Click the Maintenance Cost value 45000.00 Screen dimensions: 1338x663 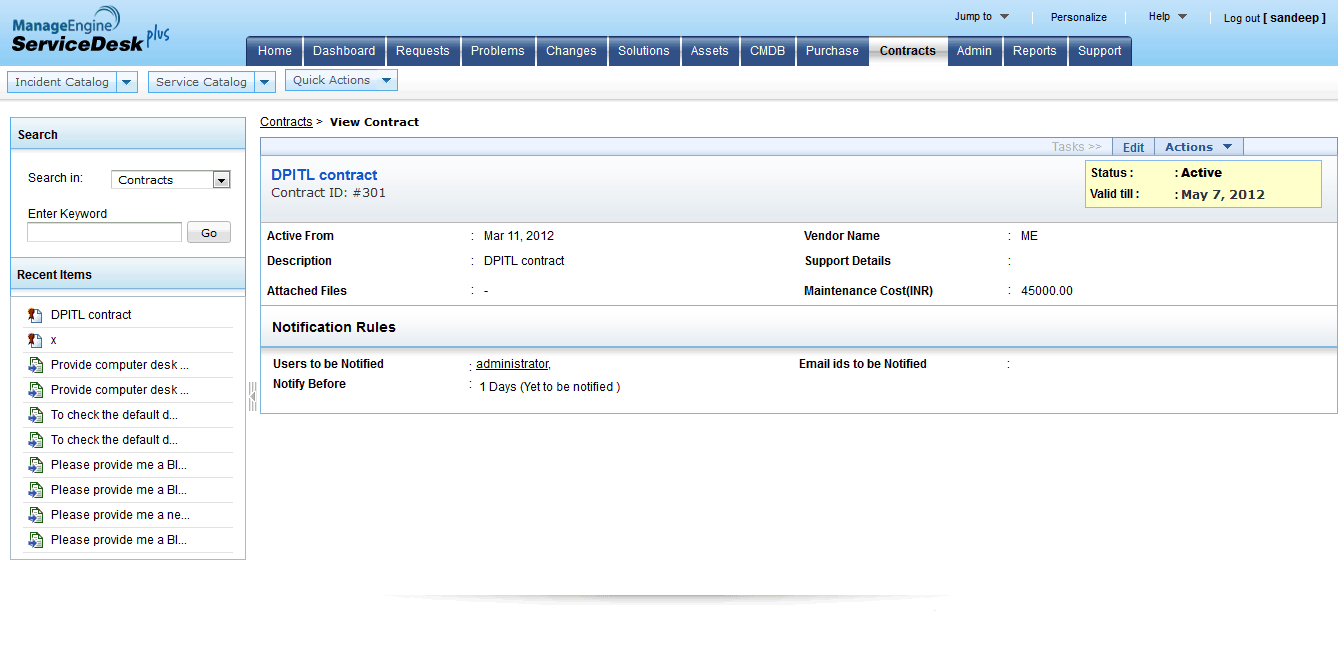1046,291
